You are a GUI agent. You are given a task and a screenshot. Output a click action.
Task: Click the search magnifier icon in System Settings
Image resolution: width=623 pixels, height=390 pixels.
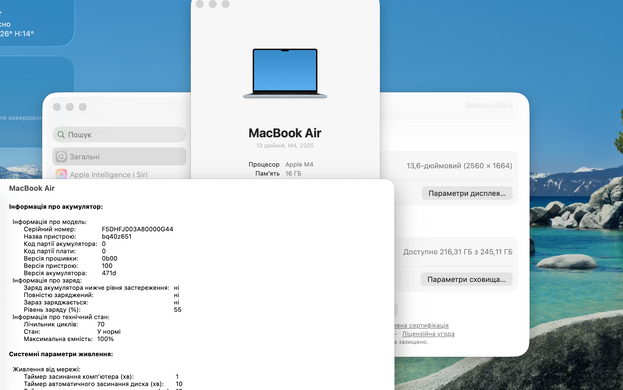[61, 135]
